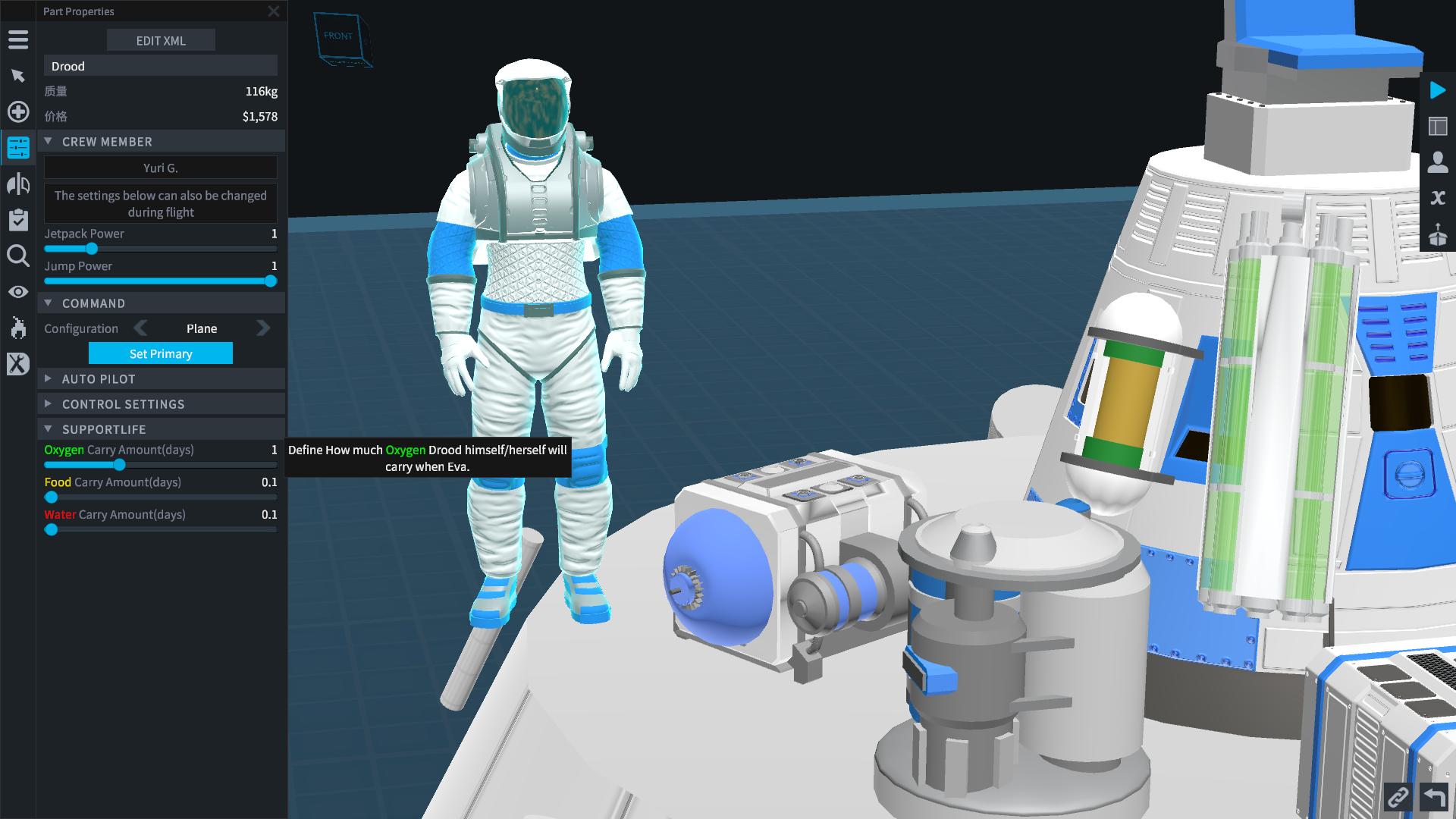Adjust the Oxygen Carry Amount slider
The width and height of the screenshot is (1456, 819).
click(x=161, y=465)
